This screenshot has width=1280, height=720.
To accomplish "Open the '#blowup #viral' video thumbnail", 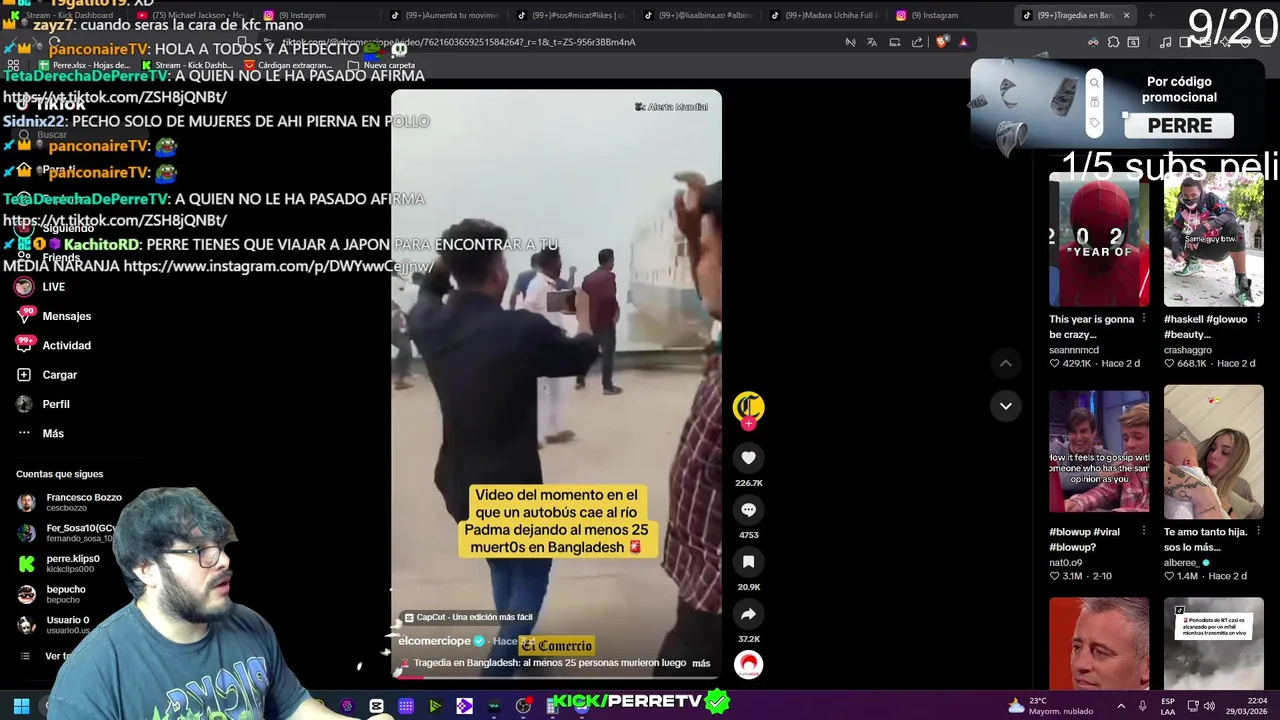I will point(1099,451).
